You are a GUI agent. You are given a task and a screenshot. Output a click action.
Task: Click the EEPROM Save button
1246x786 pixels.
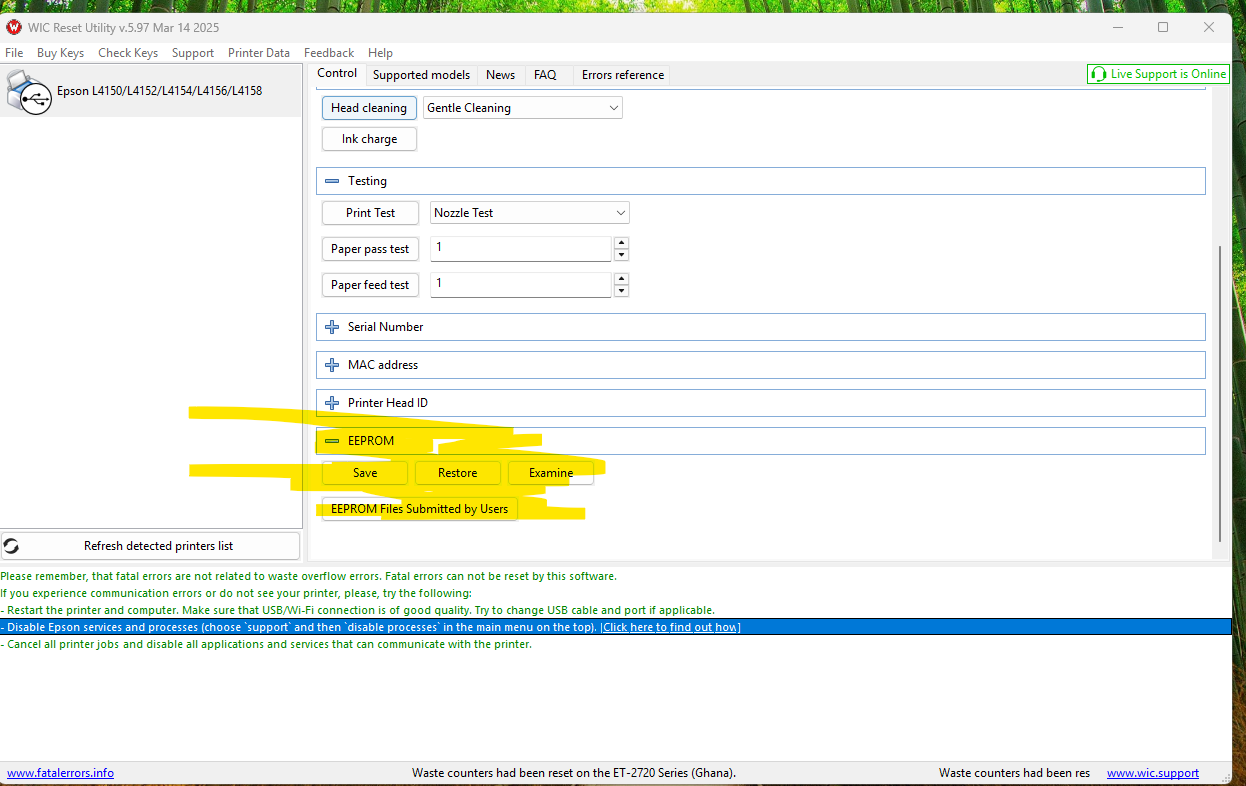[365, 473]
